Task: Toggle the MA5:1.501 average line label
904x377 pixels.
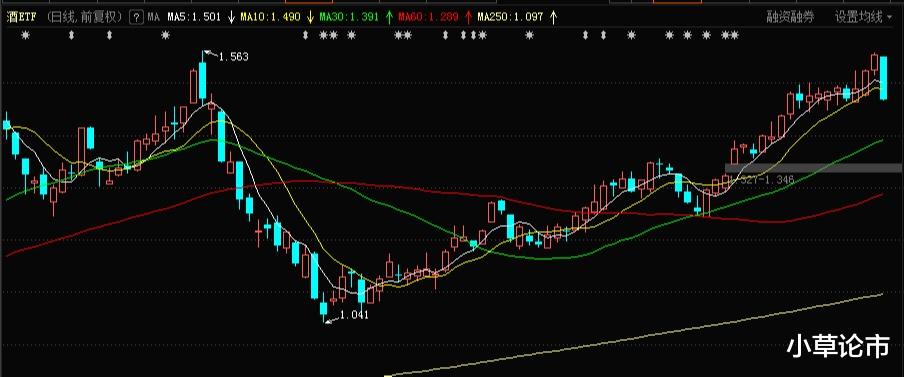Action: coord(194,17)
